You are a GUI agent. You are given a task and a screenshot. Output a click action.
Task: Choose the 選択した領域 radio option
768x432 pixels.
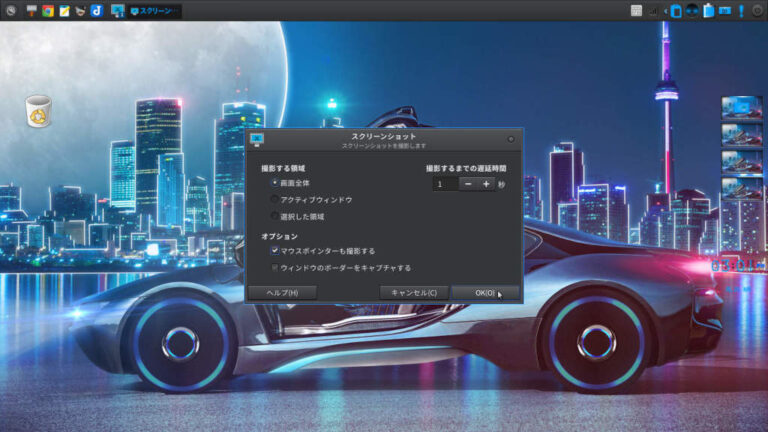[275, 216]
